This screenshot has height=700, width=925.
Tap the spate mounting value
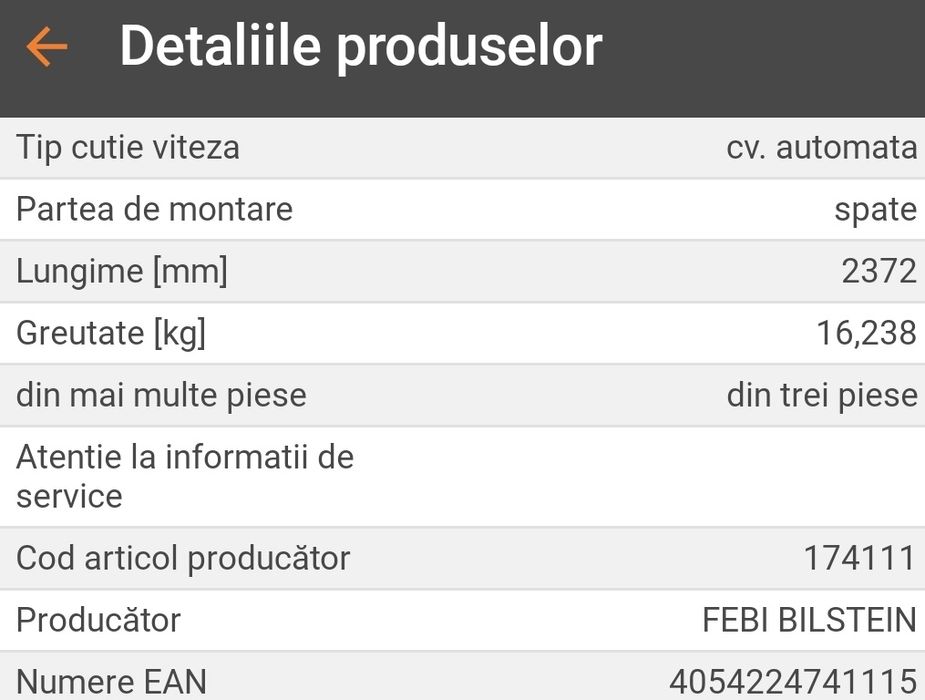point(875,210)
